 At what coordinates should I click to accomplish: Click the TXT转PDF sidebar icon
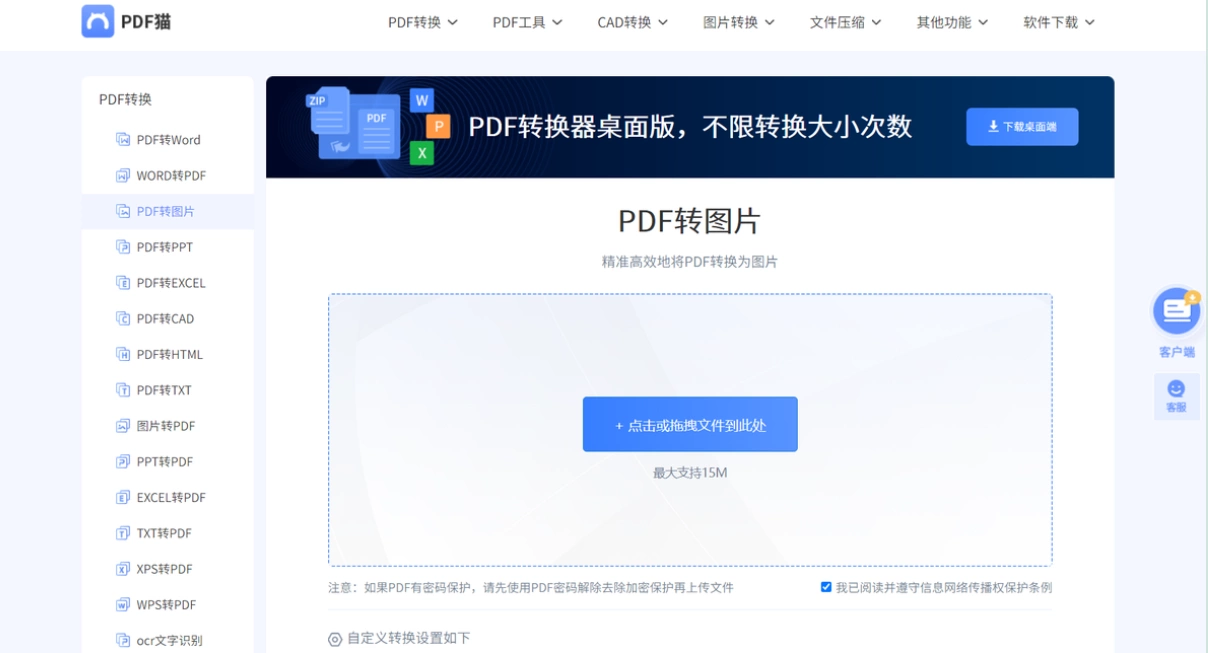[x=123, y=533]
